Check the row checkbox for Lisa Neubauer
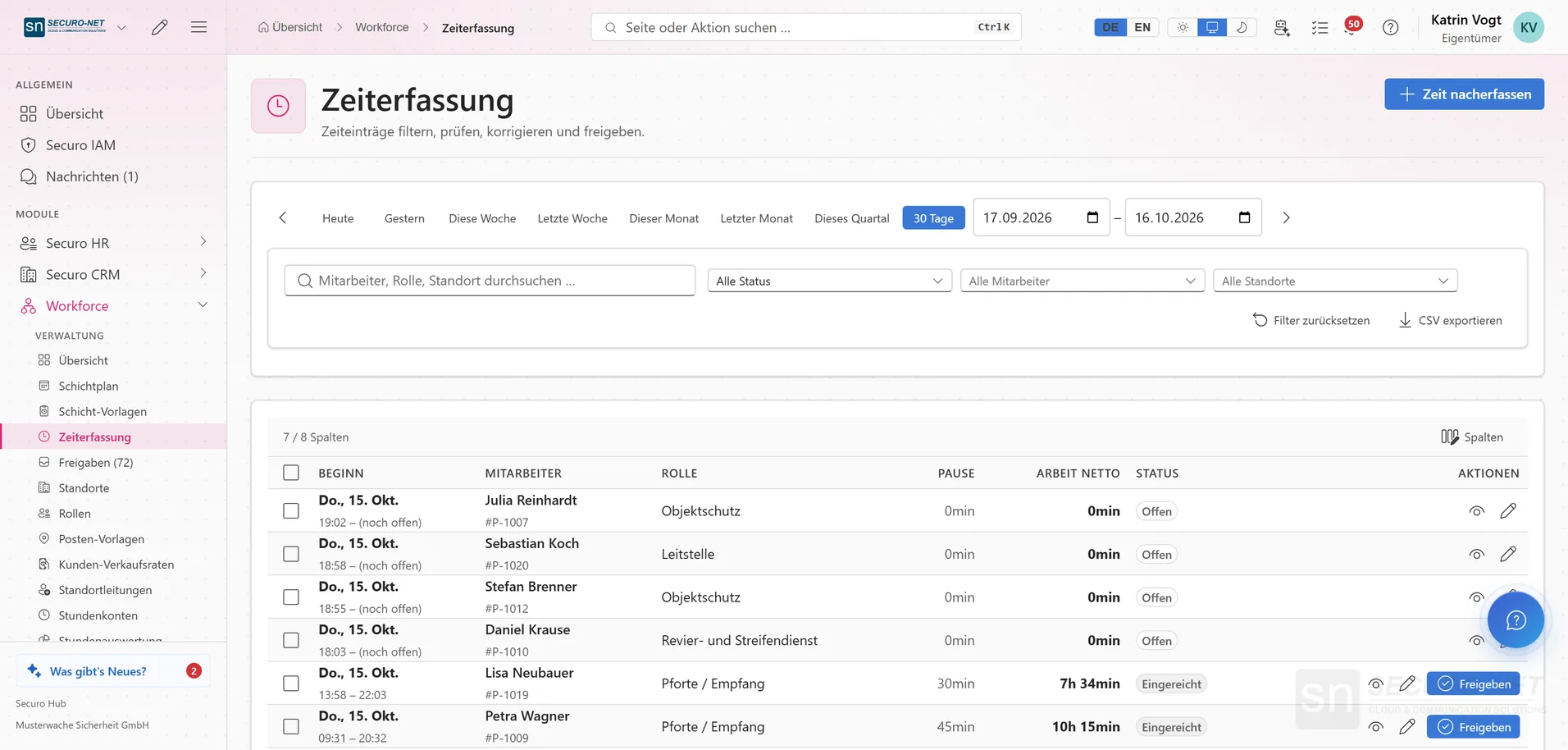This screenshot has width=1568, height=750. pyautogui.click(x=291, y=684)
